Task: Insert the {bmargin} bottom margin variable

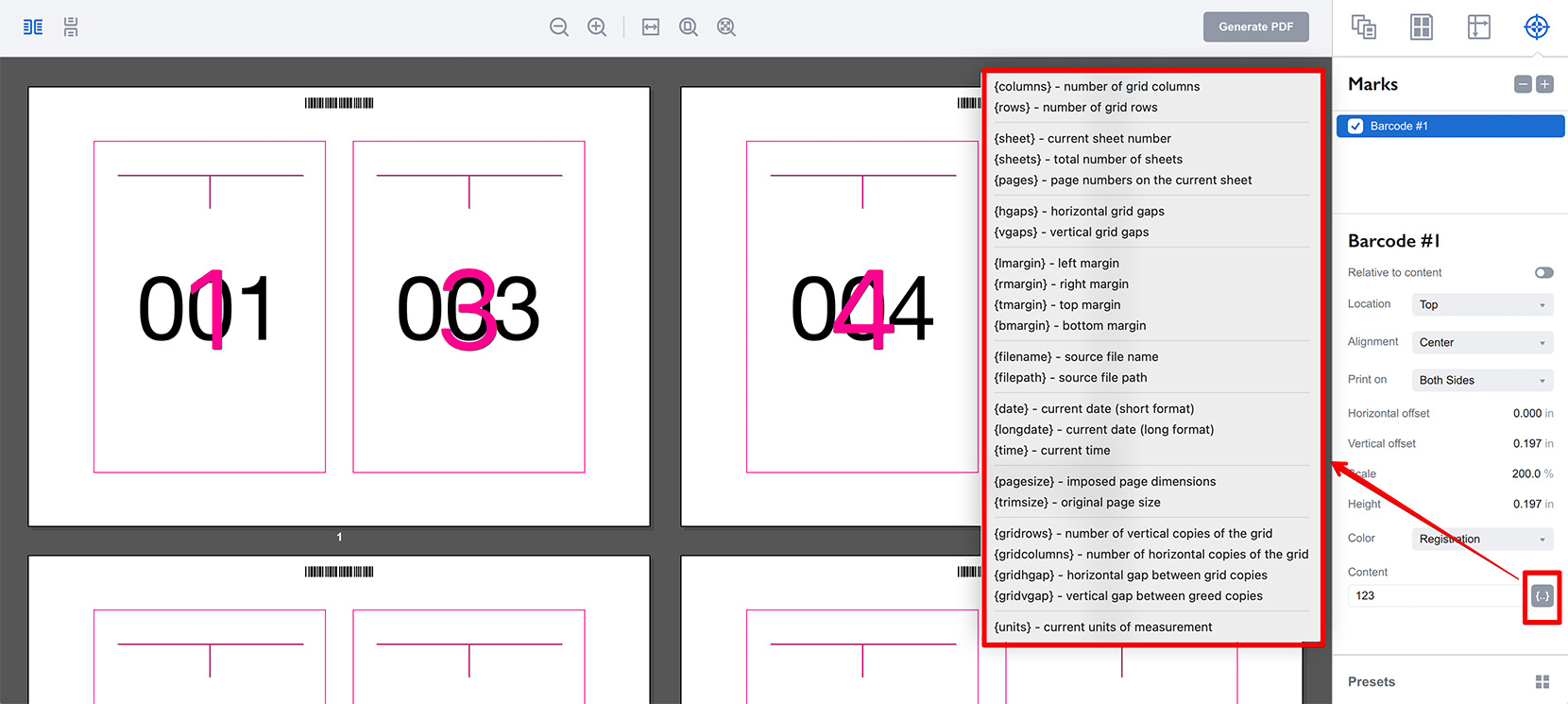Action: click(x=1069, y=325)
